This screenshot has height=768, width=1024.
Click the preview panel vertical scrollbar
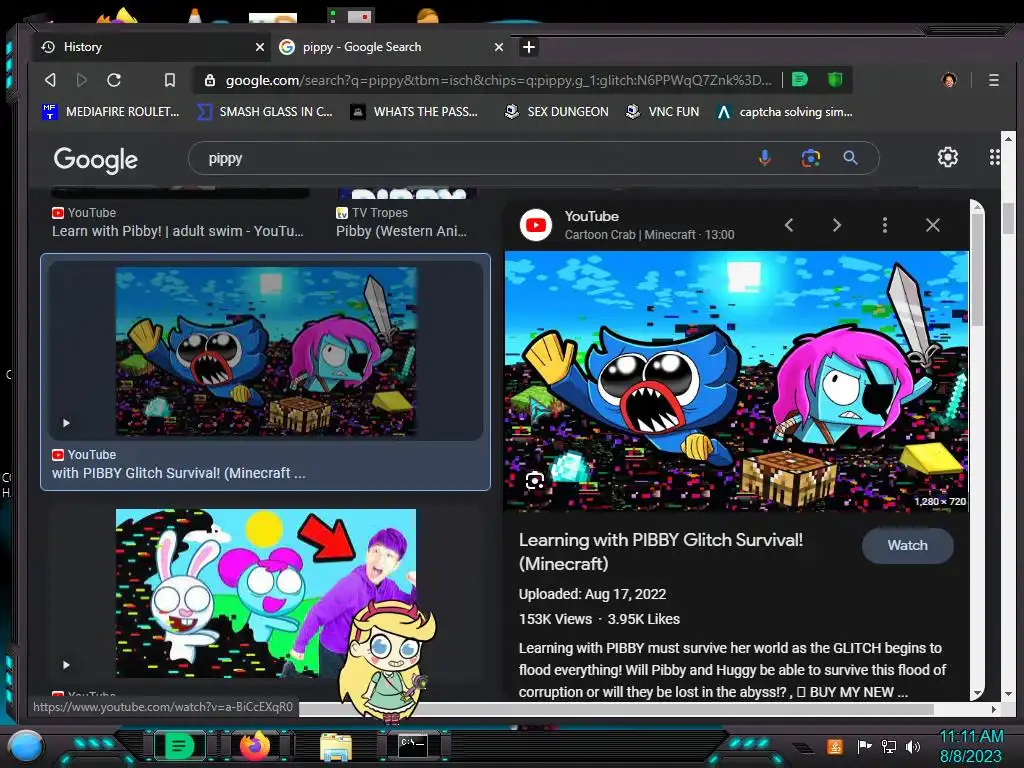click(x=977, y=269)
